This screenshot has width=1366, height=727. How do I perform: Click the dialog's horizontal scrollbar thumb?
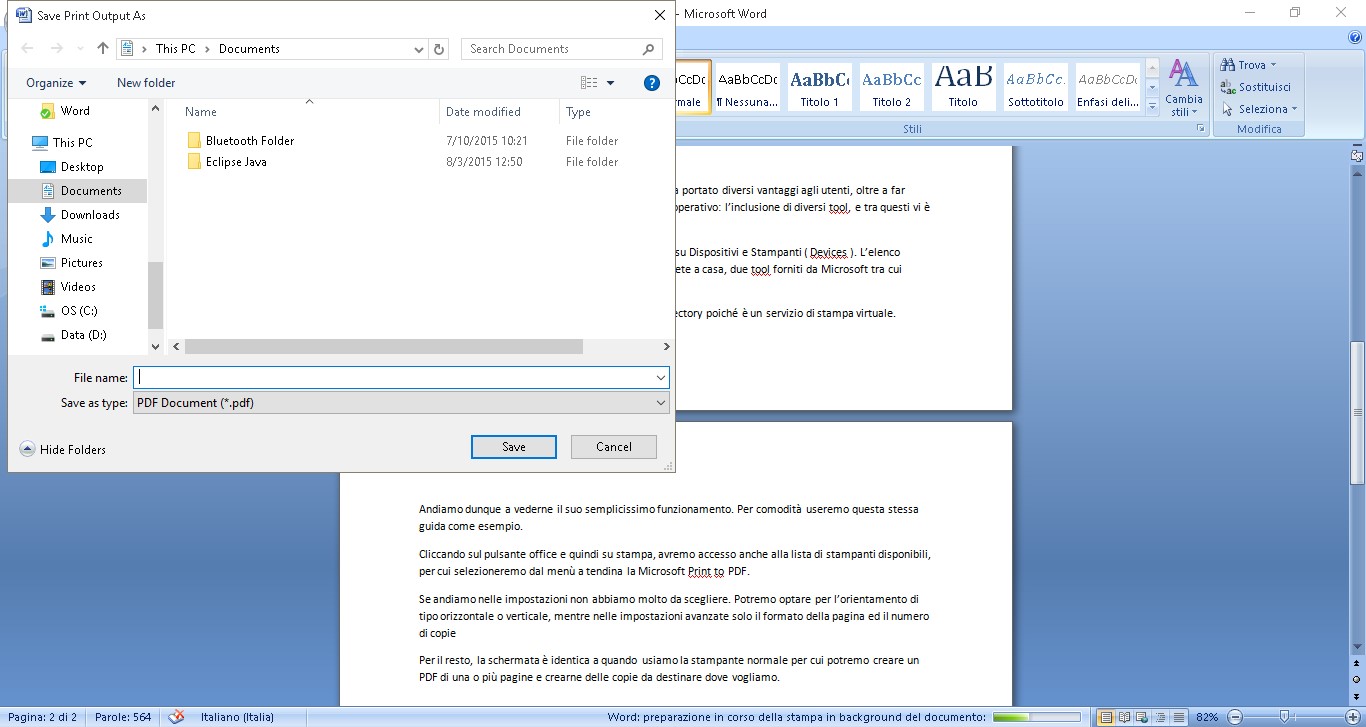(x=384, y=346)
